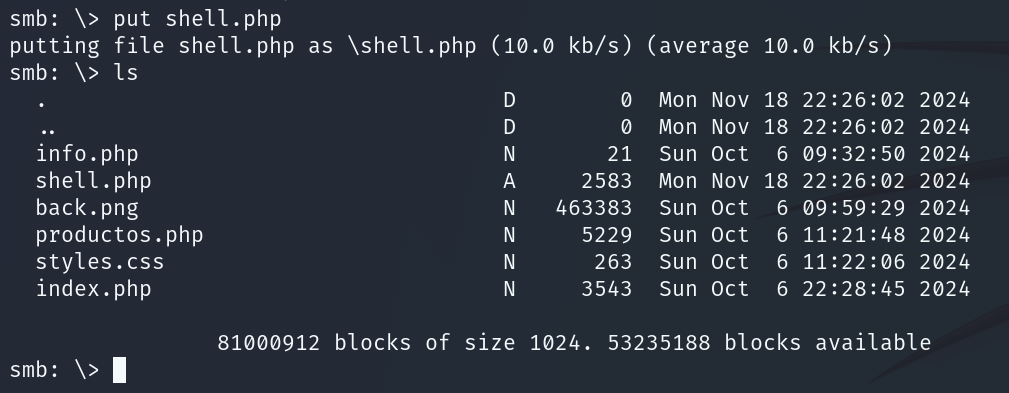1009x393 pixels.
Task: Click the back.png file entry
Action: coord(87,208)
